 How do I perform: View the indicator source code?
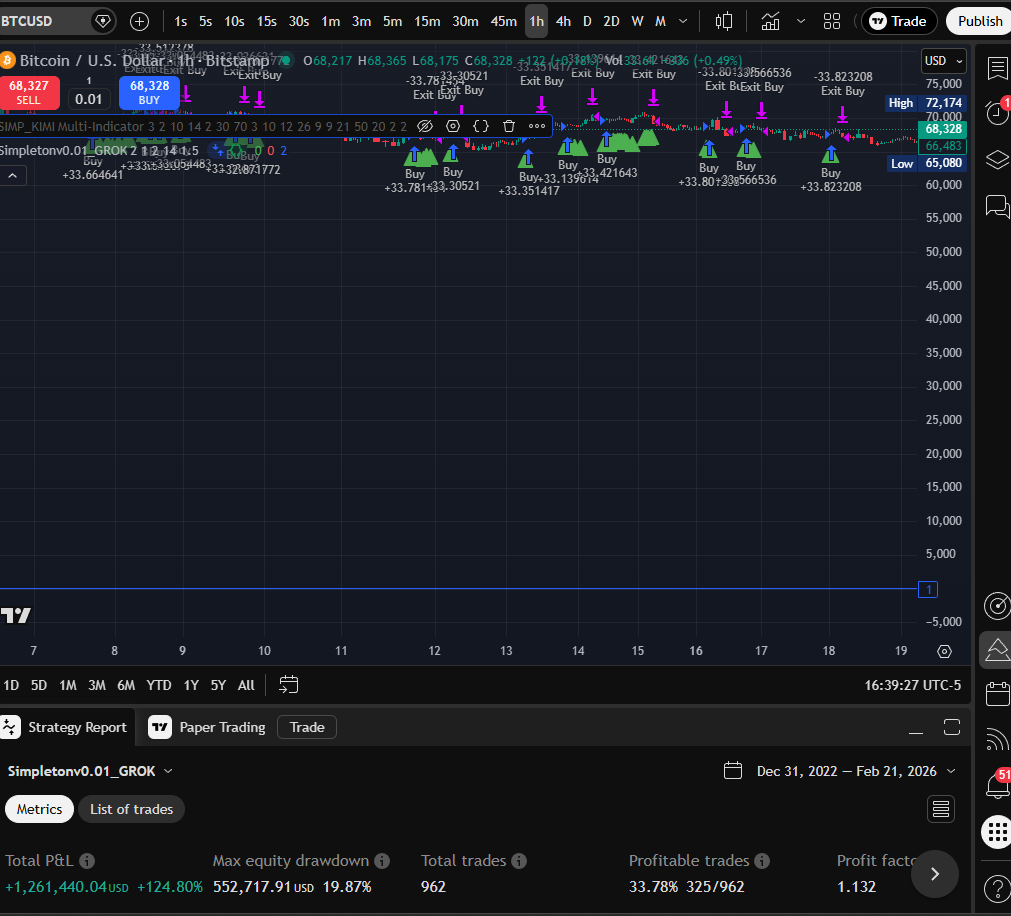(481, 126)
